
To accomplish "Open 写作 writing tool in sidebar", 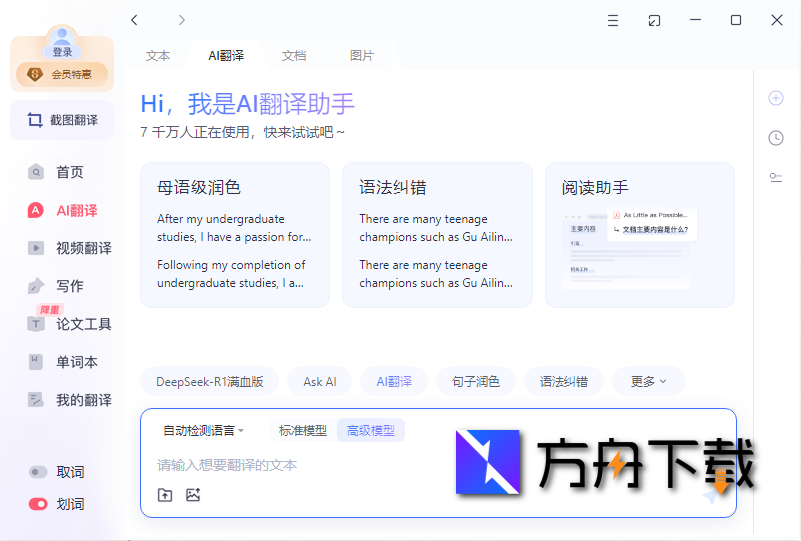I will click(x=56, y=286).
